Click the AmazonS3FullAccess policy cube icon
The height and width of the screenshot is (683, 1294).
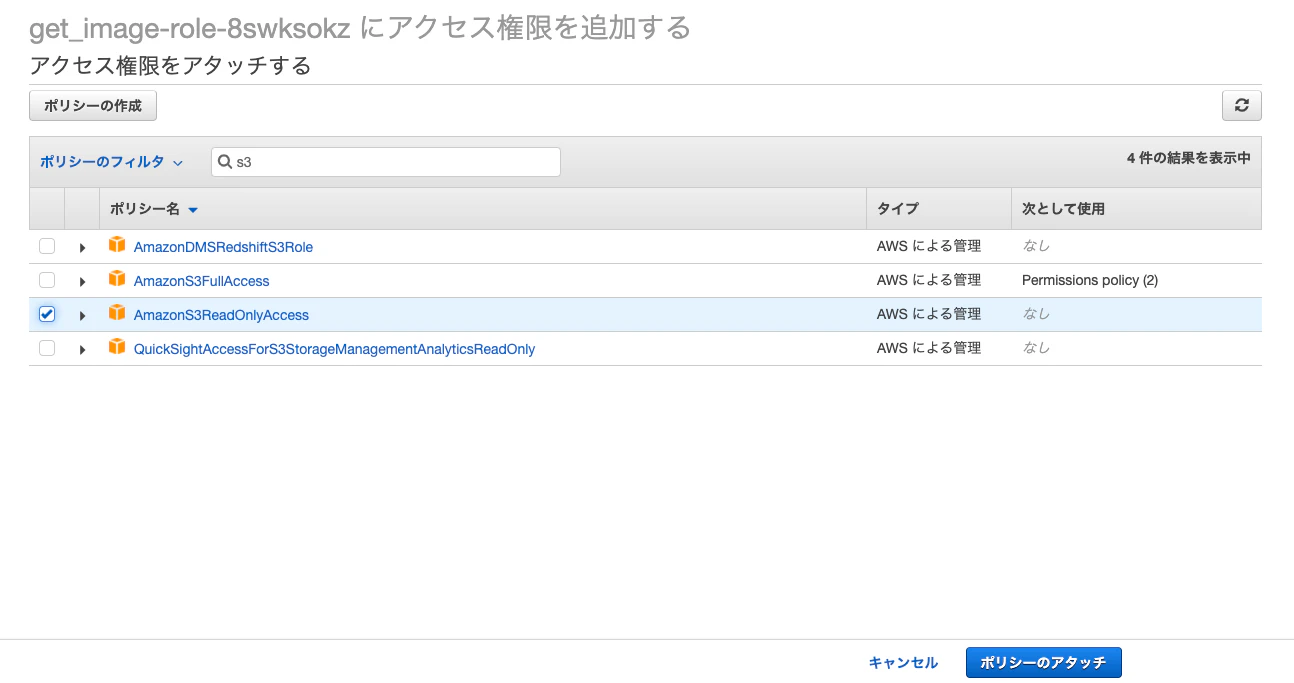pyautogui.click(x=117, y=280)
